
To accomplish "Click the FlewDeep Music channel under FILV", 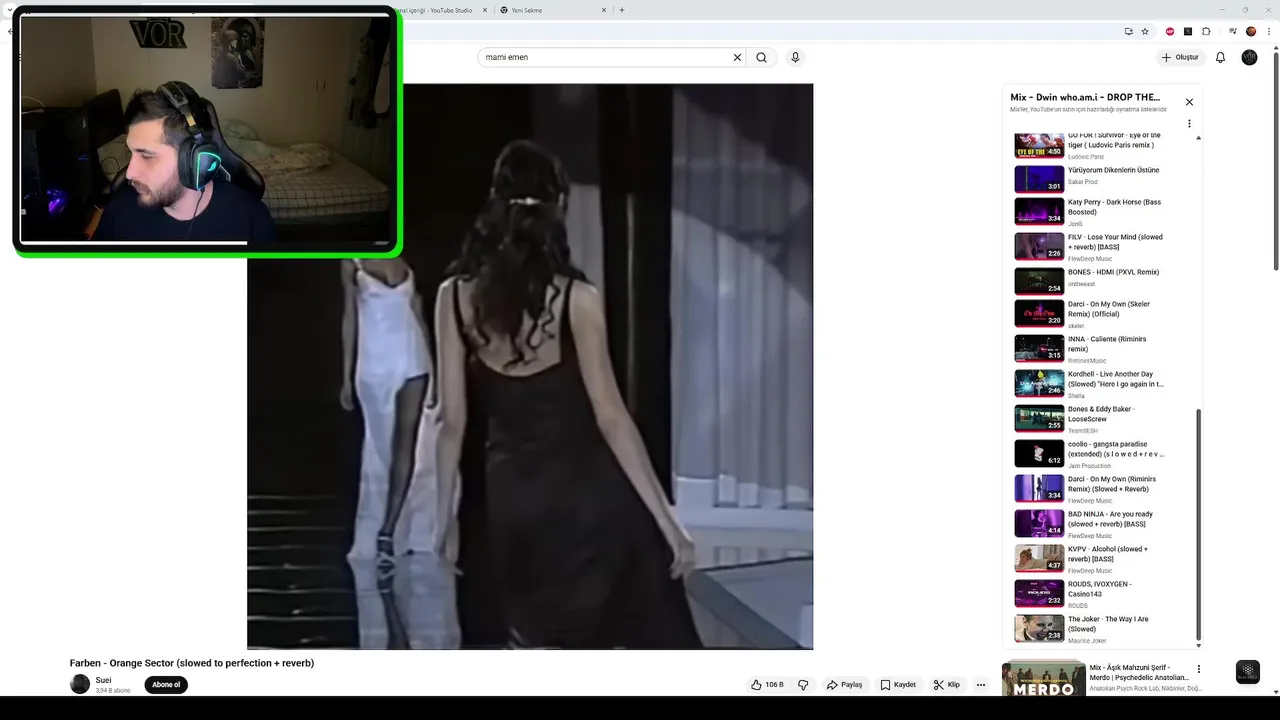I will coord(1092,259).
